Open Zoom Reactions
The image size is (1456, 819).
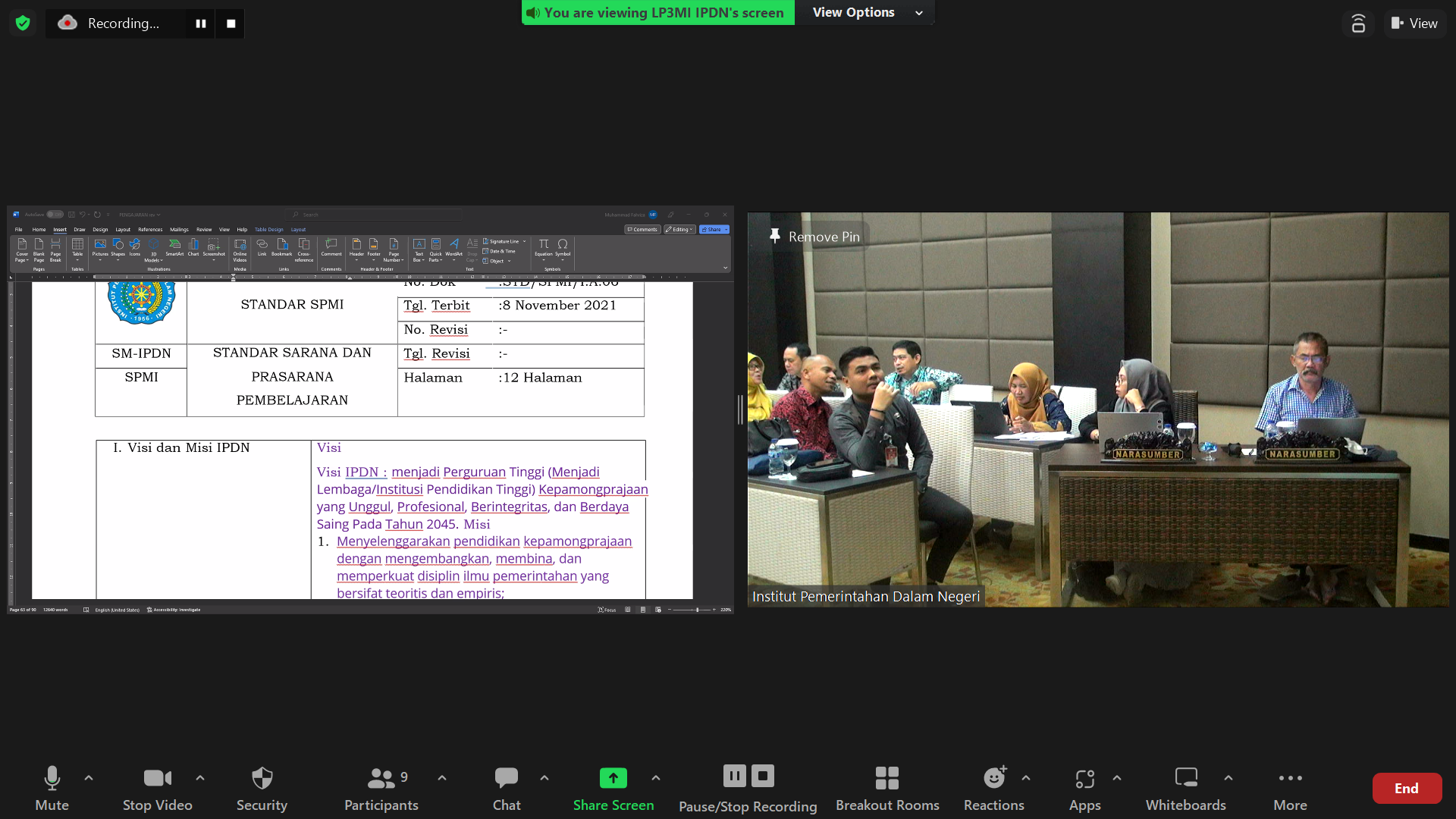993,789
